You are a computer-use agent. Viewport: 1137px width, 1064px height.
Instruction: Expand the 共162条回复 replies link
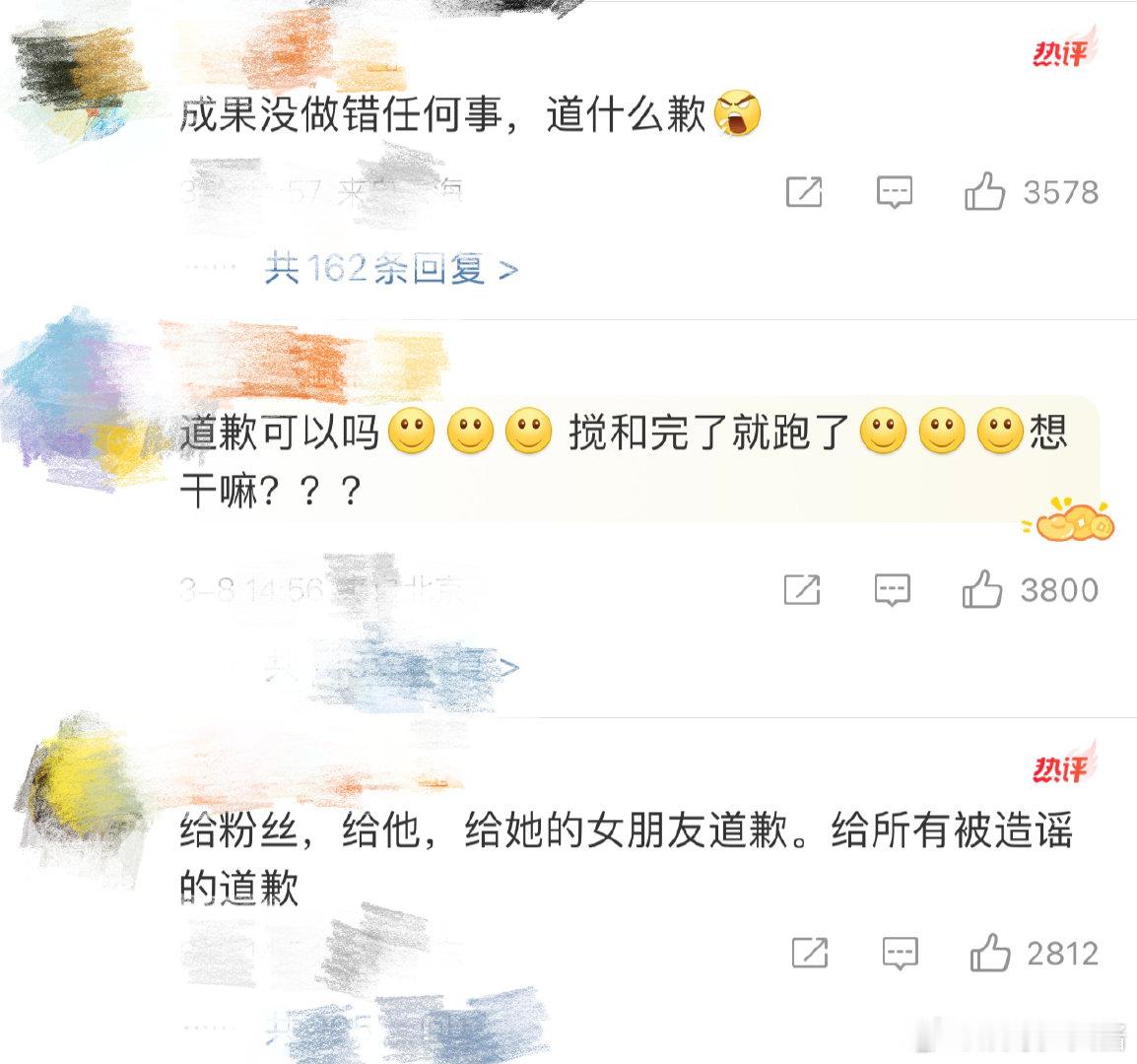pos(391,269)
